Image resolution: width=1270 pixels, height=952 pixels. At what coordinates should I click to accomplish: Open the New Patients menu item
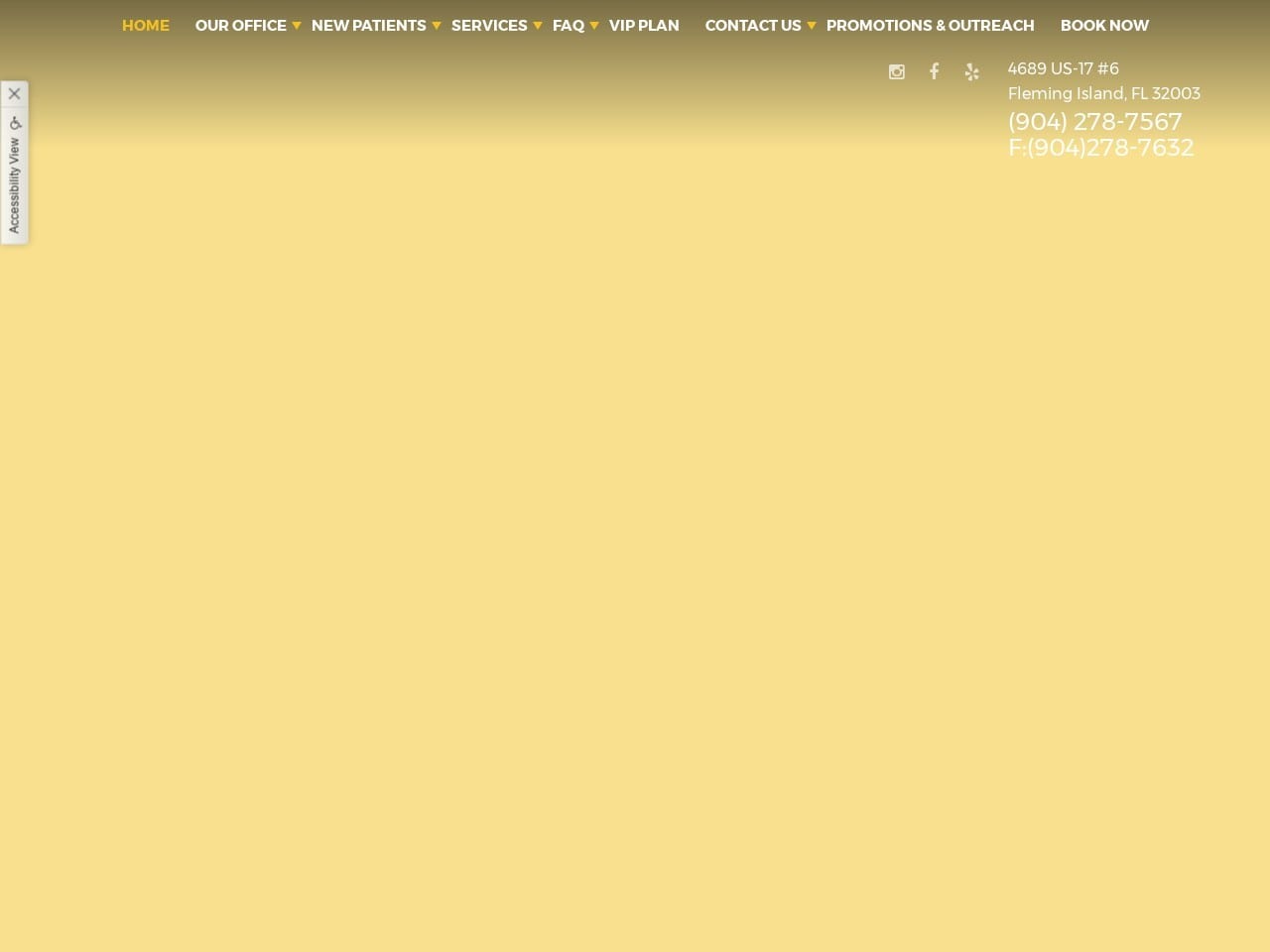point(369,26)
